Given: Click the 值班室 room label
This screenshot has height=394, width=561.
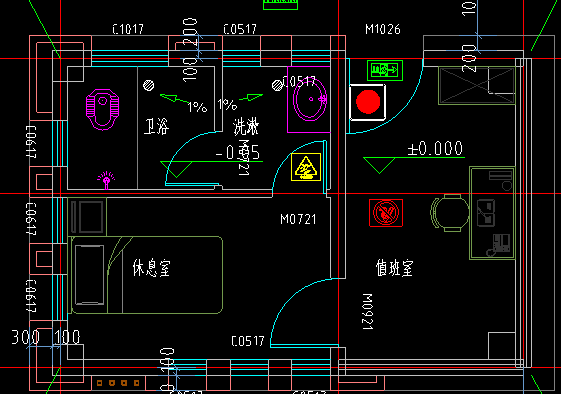Looking at the screenshot, I should coord(394,268).
